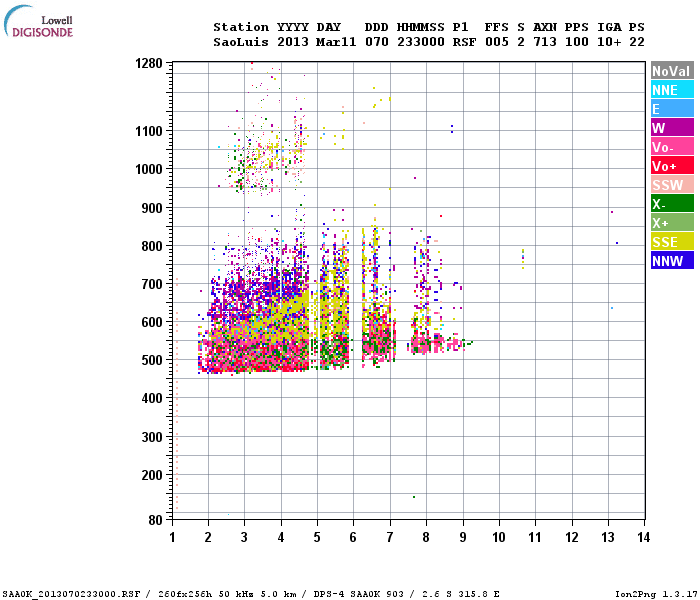Click the PPS value 100

pyautogui.click(x=576, y=42)
